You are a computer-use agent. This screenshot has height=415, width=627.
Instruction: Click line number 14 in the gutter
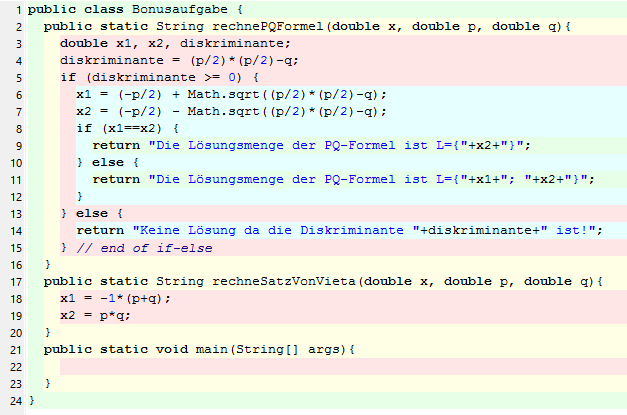(14, 230)
